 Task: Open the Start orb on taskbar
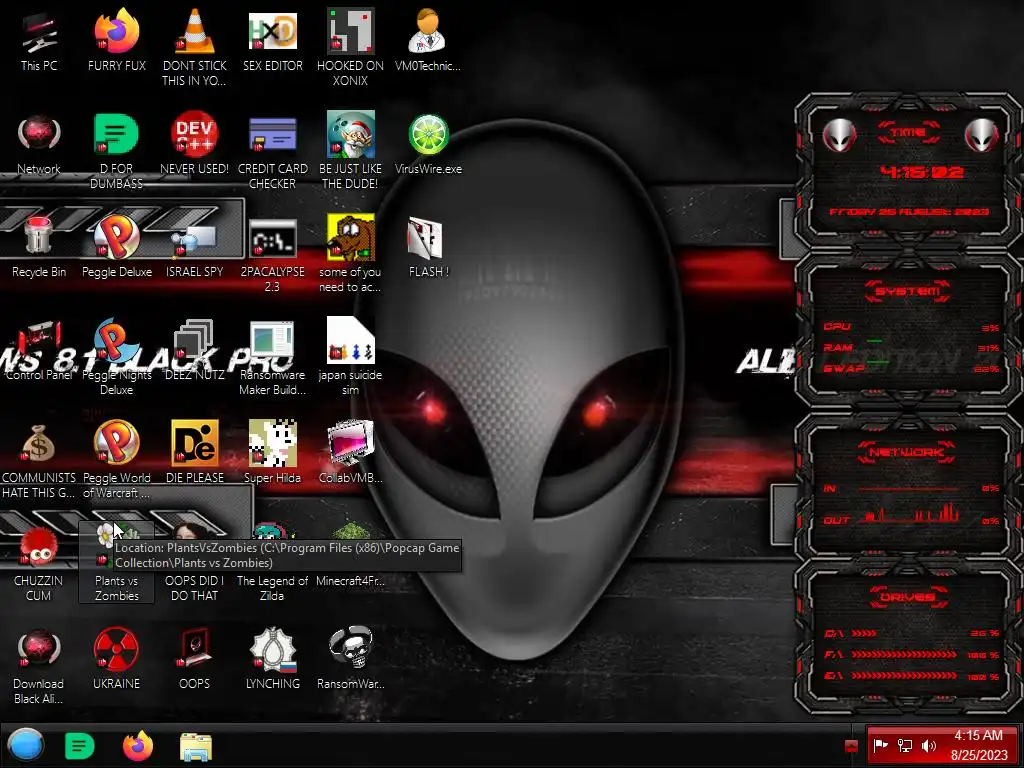click(26, 745)
